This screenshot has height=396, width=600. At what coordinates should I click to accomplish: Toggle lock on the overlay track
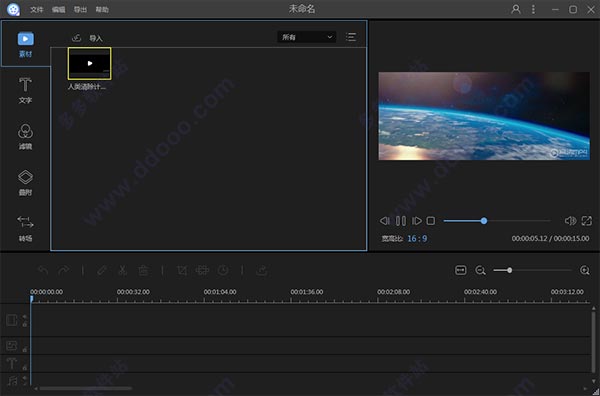pyautogui.click(x=25, y=349)
